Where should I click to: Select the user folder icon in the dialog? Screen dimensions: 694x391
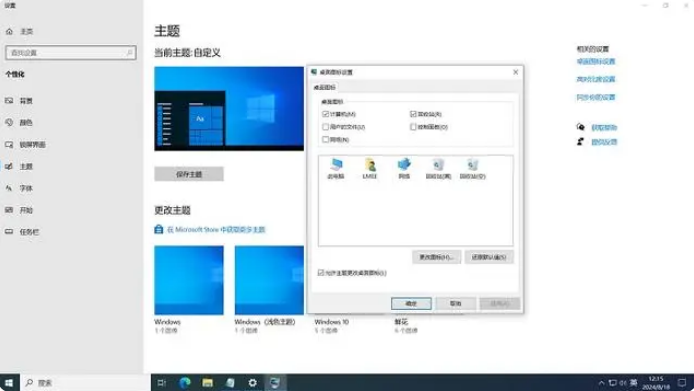coord(370,168)
